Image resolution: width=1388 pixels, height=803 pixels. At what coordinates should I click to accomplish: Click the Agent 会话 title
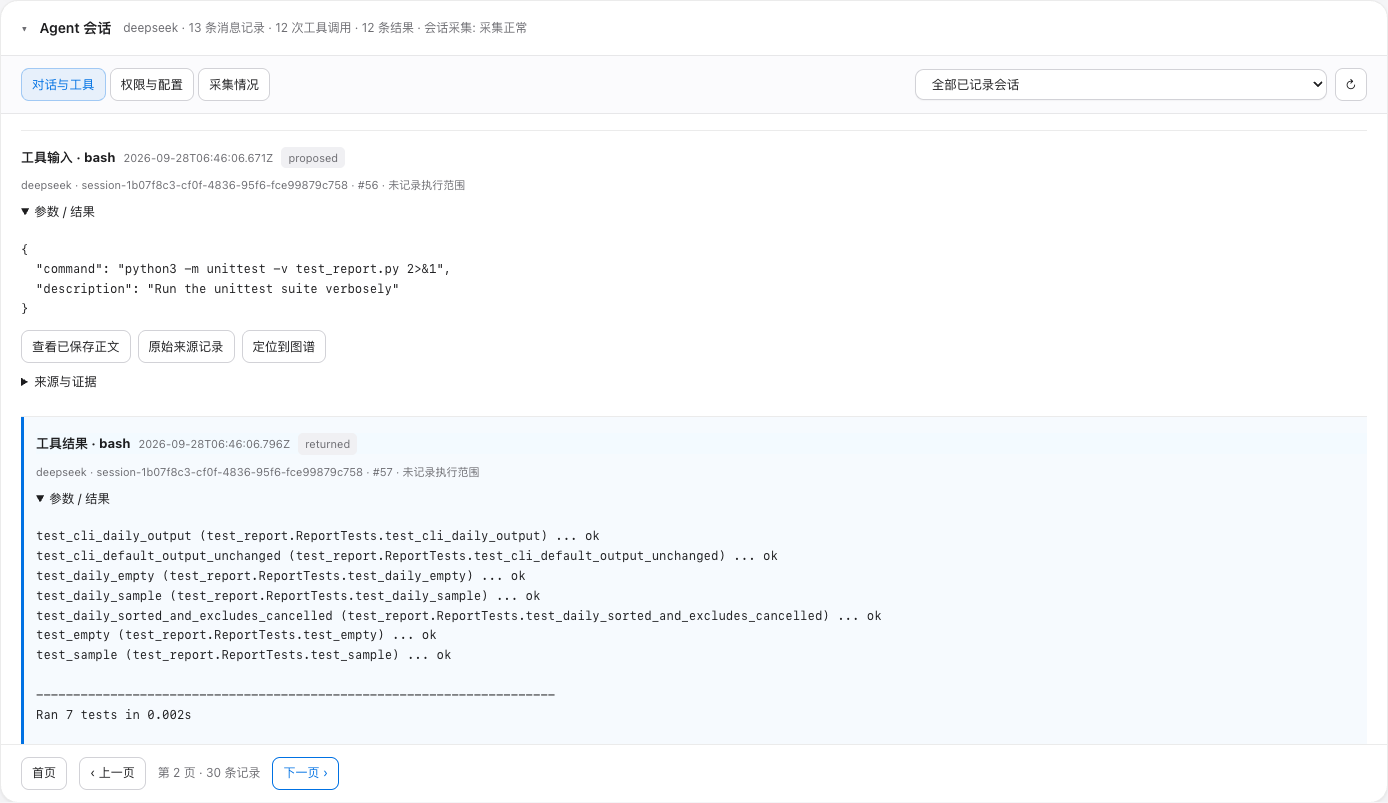[x=75, y=28]
